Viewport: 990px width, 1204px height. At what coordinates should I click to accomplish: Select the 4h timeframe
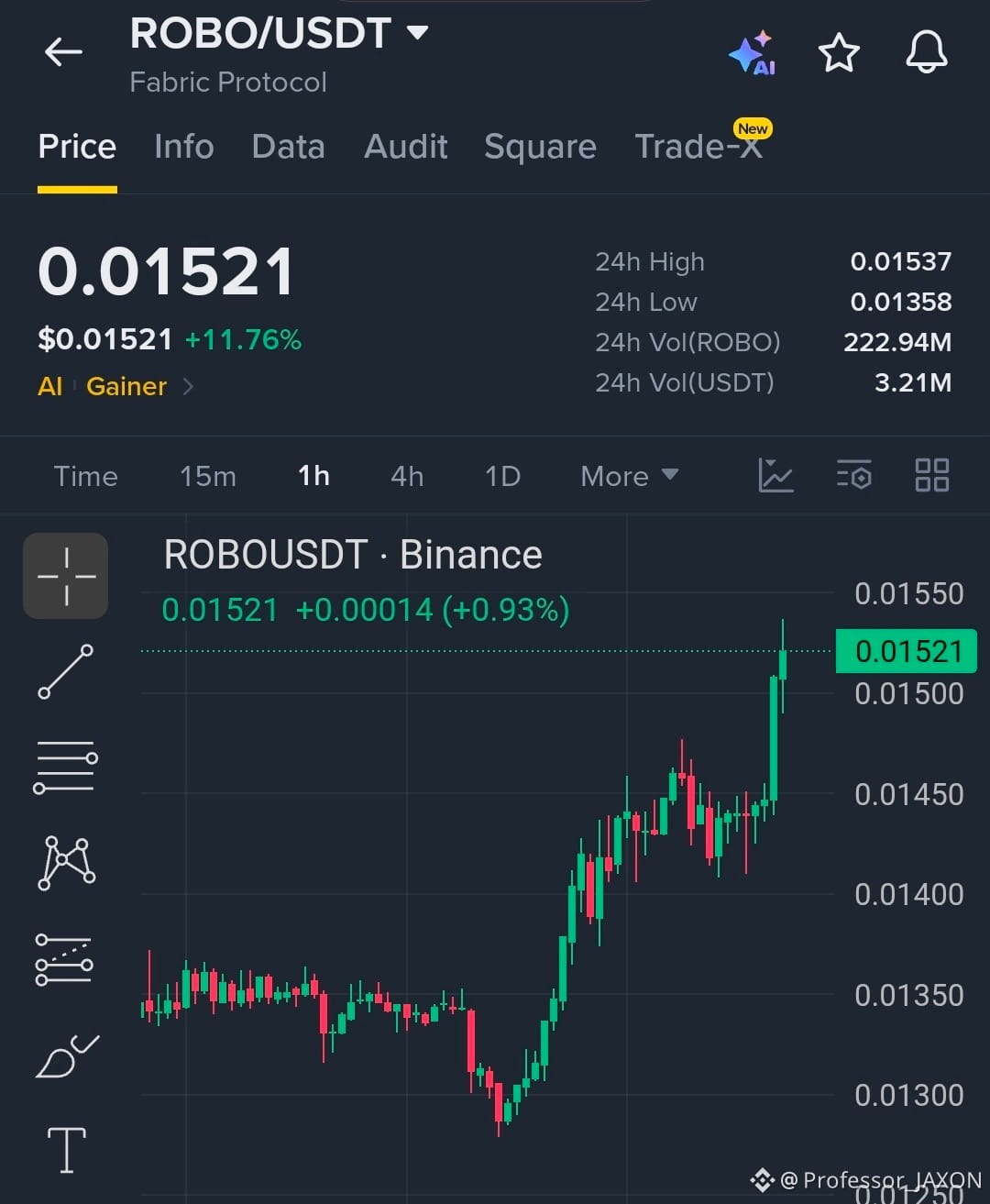click(x=407, y=476)
